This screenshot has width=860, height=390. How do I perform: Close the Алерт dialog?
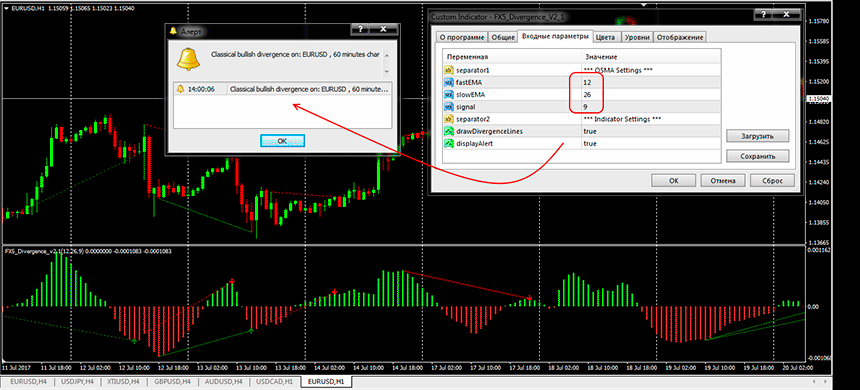384,29
